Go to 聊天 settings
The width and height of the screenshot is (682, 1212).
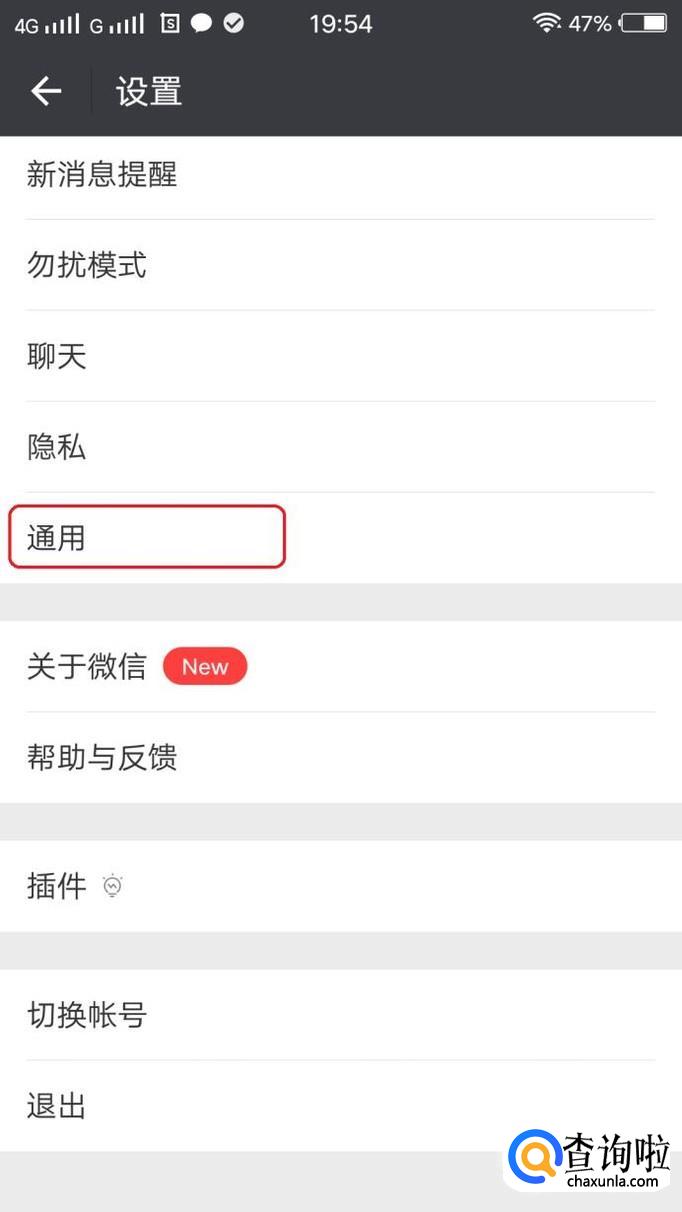[57, 356]
